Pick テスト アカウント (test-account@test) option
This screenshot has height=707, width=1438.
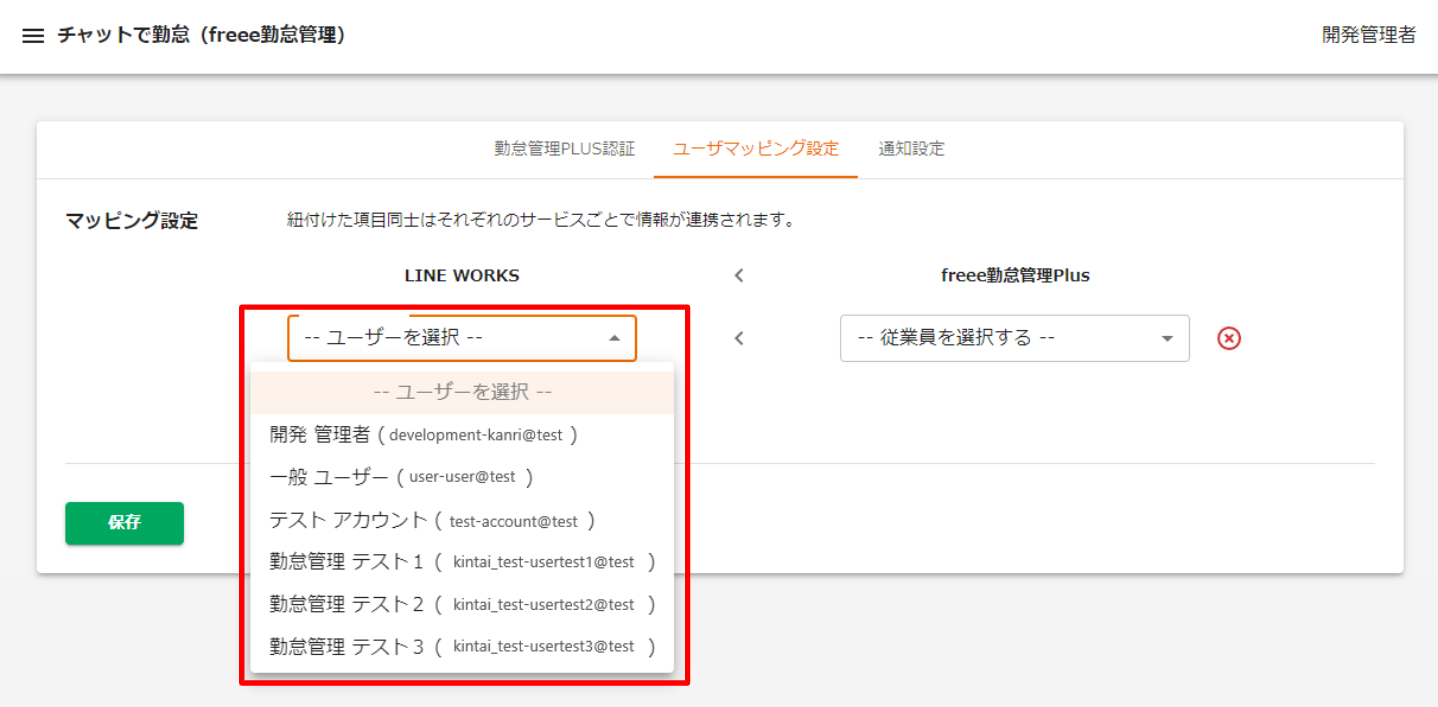click(x=462, y=520)
